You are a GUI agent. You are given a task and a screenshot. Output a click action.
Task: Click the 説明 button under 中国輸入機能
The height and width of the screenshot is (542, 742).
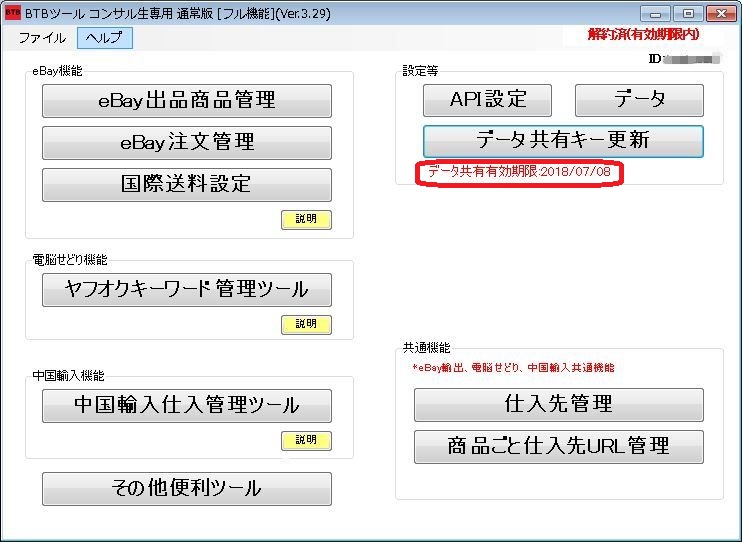coord(306,441)
